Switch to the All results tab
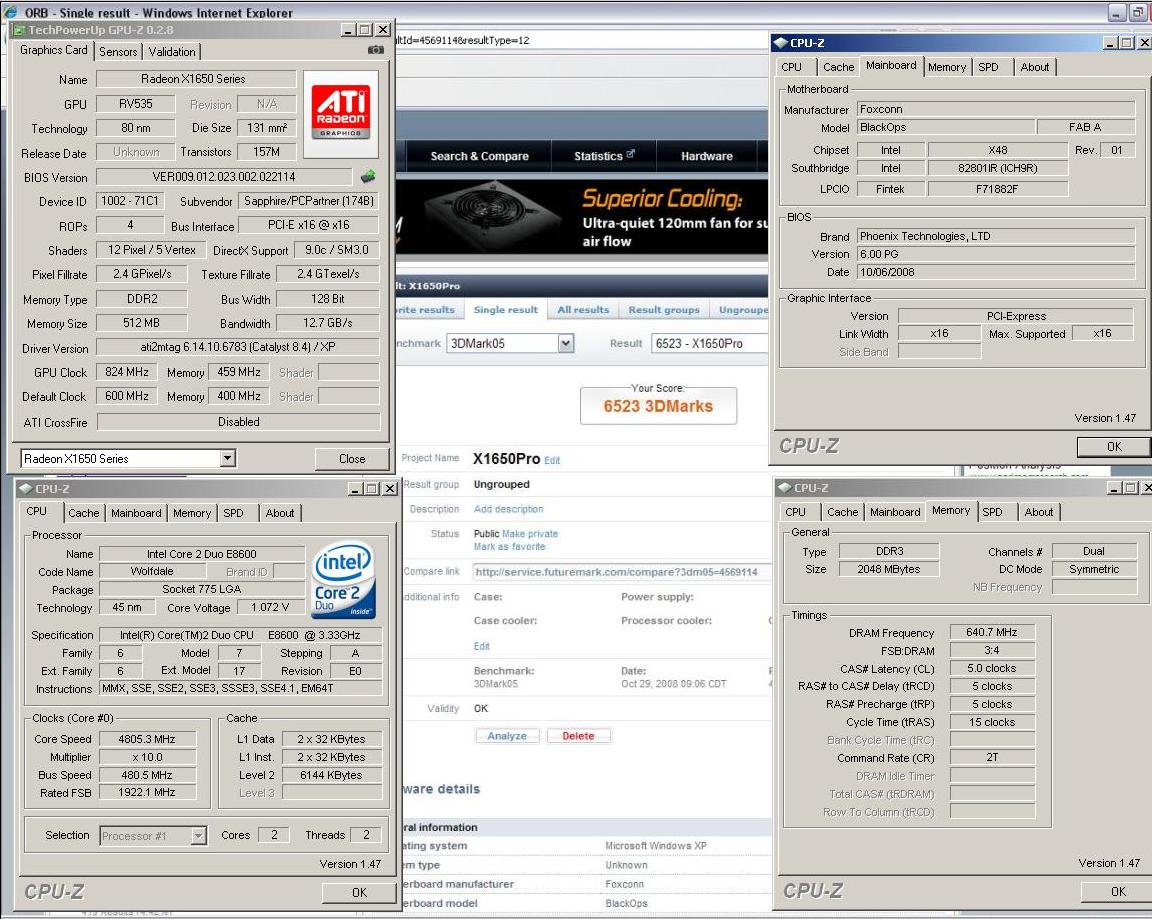Image resolution: width=1152 pixels, height=919 pixels. tap(583, 309)
